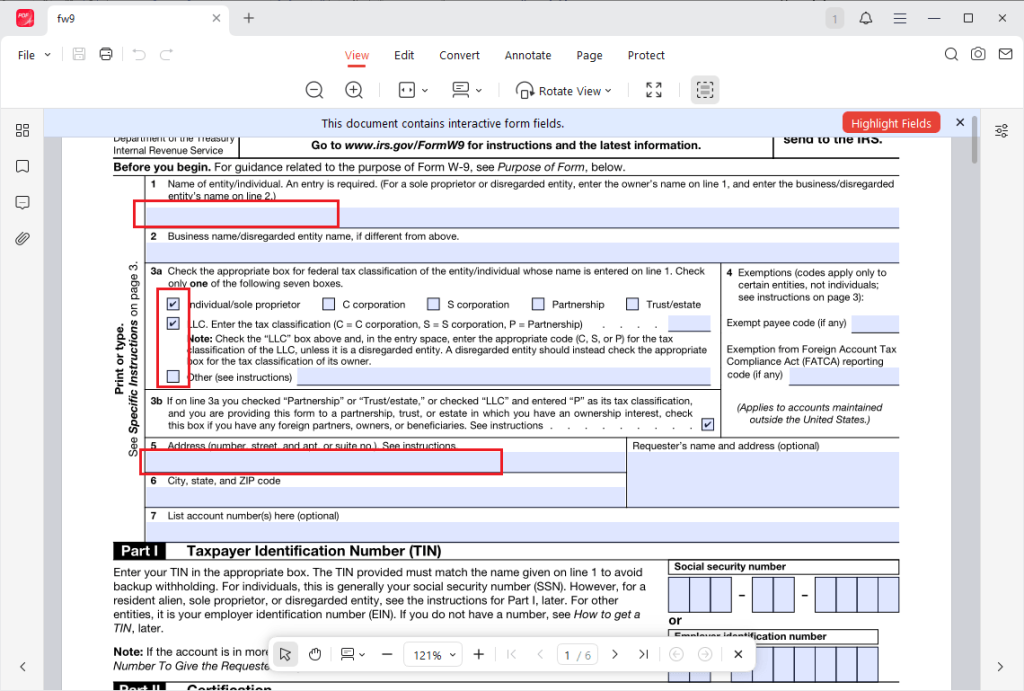The height and width of the screenshot is (691, 1024).
Task: Jump to the last page
Action: (x=643, y=654)
